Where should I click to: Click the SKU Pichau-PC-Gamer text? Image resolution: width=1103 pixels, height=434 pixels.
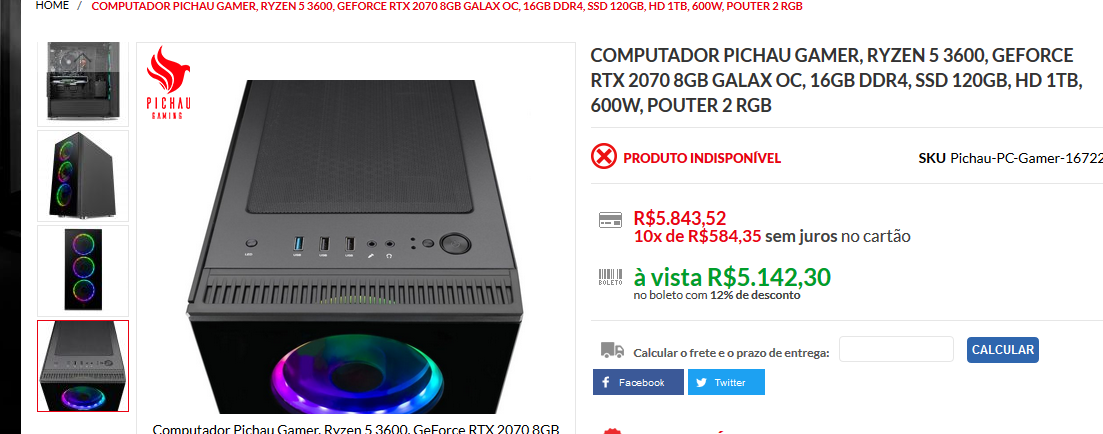click(1010, 158)
